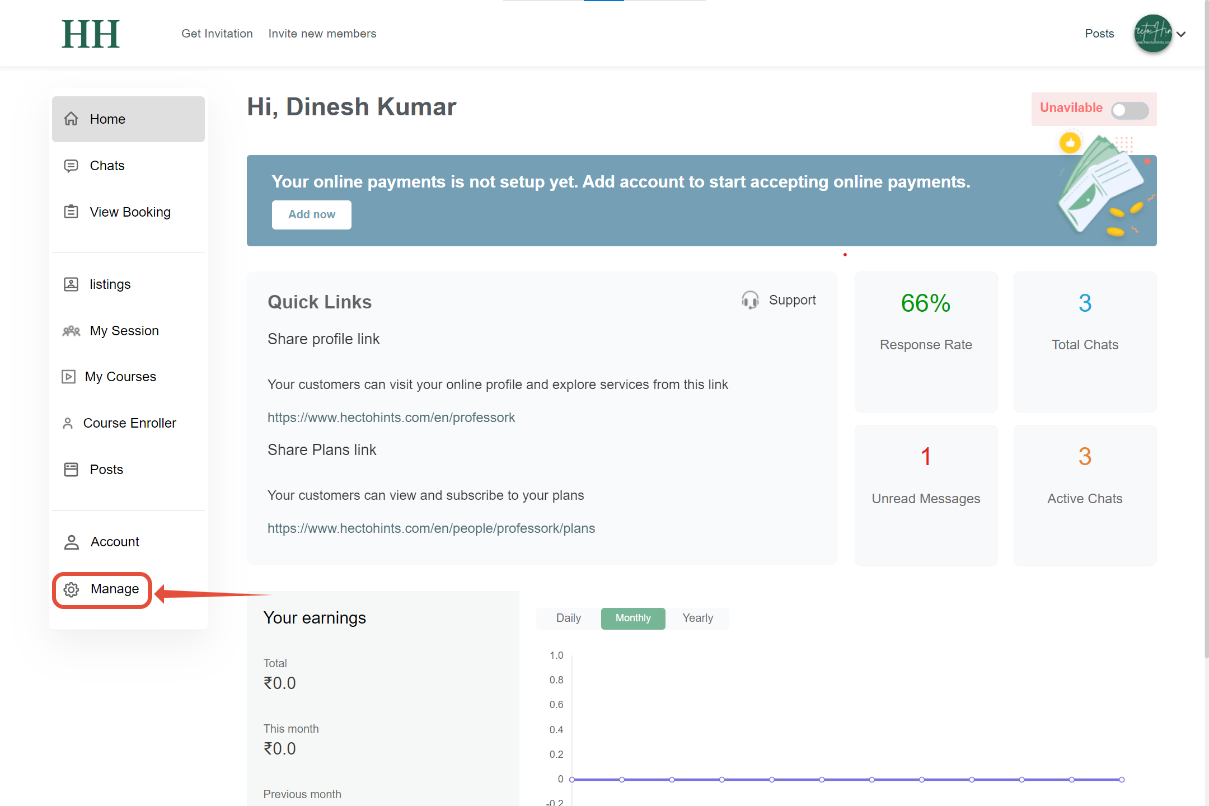Click the Posts sidebar icon
The width and height of the screenshot is (1209, 806).
[x=71, y=469]
